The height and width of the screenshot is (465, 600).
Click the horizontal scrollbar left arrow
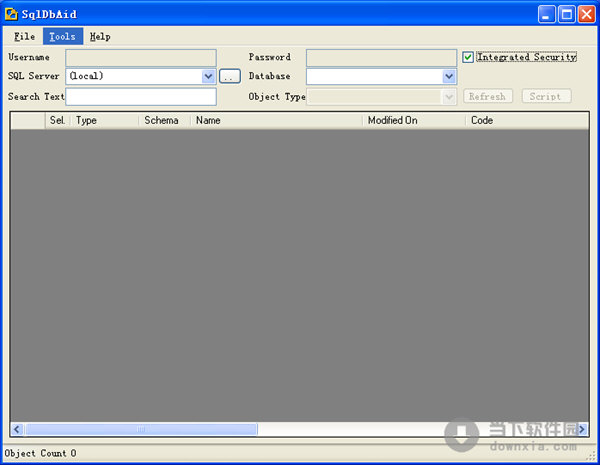click(x=17, y=429)
